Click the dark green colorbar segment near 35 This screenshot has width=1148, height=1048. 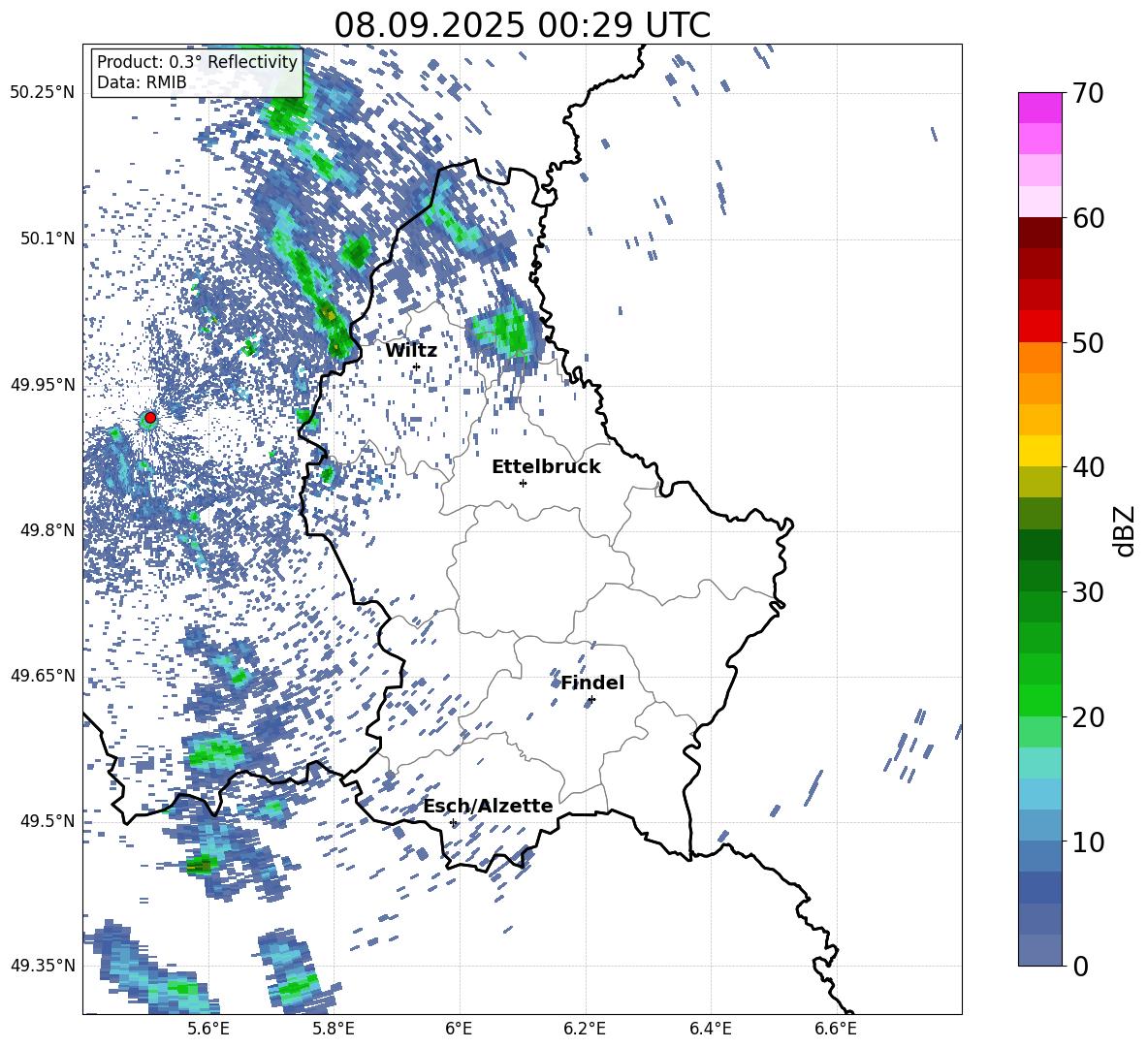point(1039,545)
